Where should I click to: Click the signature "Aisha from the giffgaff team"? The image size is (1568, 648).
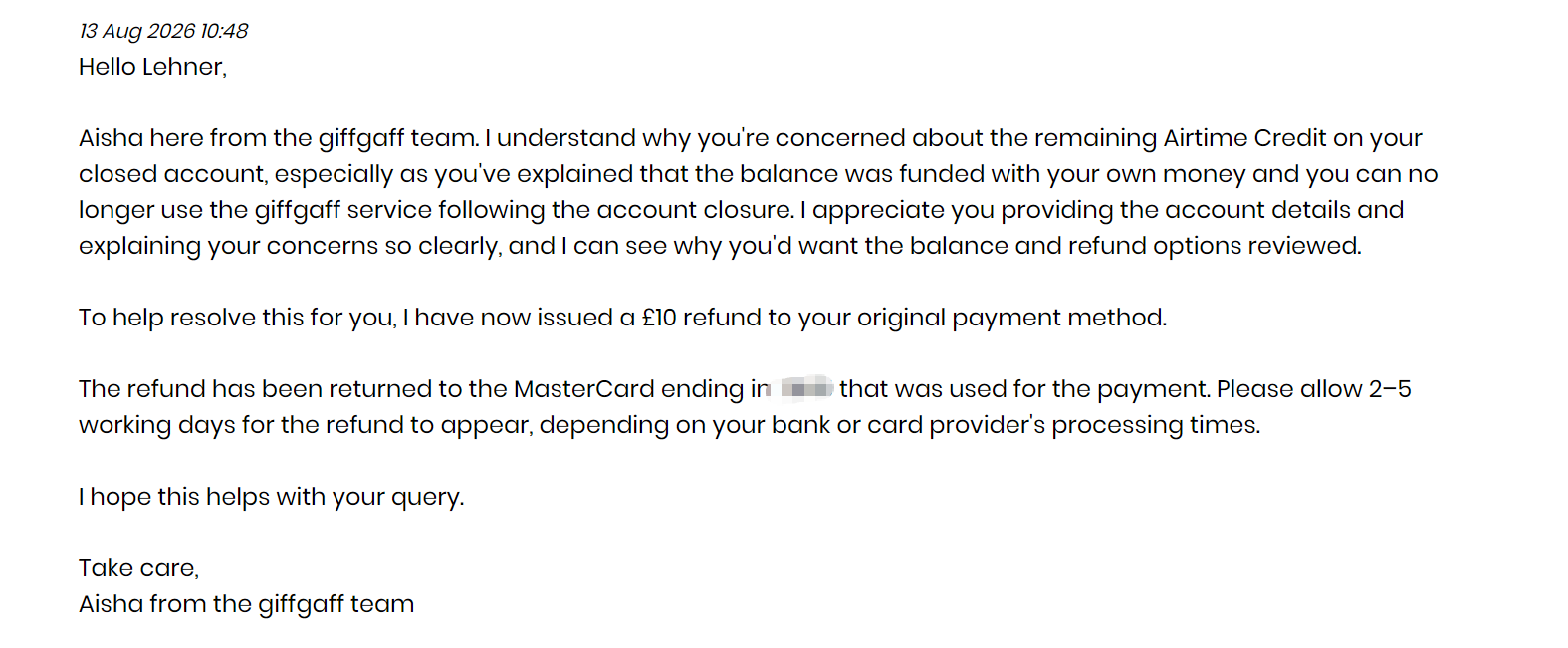pyautogui.click(x=247, y=604)
